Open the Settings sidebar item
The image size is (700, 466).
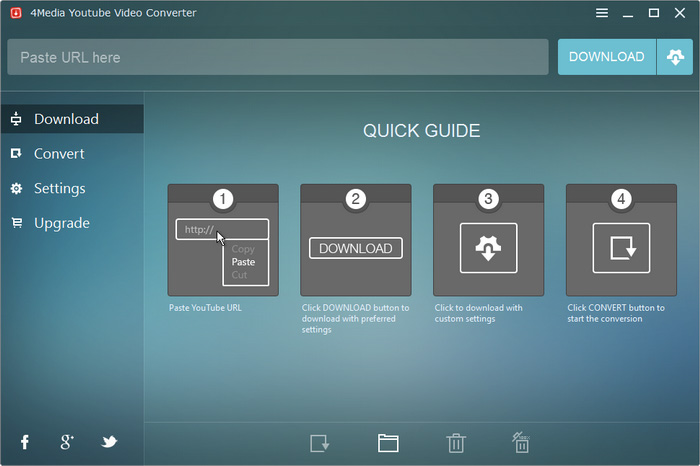72,188
